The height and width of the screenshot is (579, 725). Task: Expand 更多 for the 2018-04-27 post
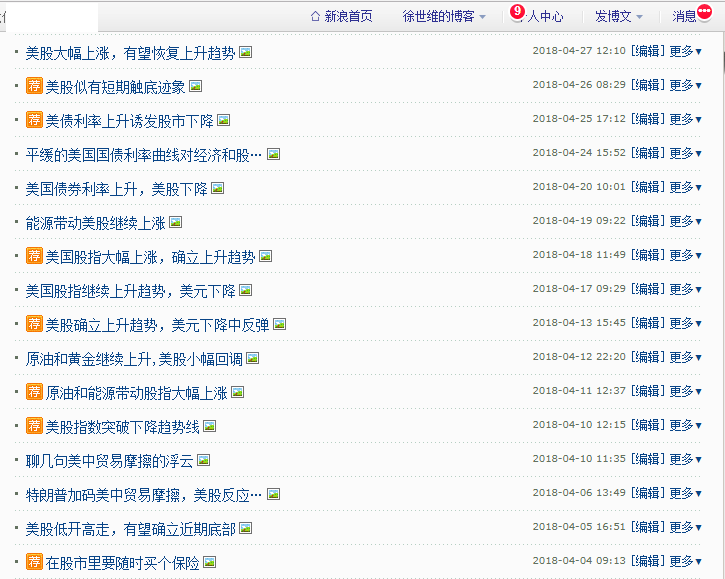point(685,51)
